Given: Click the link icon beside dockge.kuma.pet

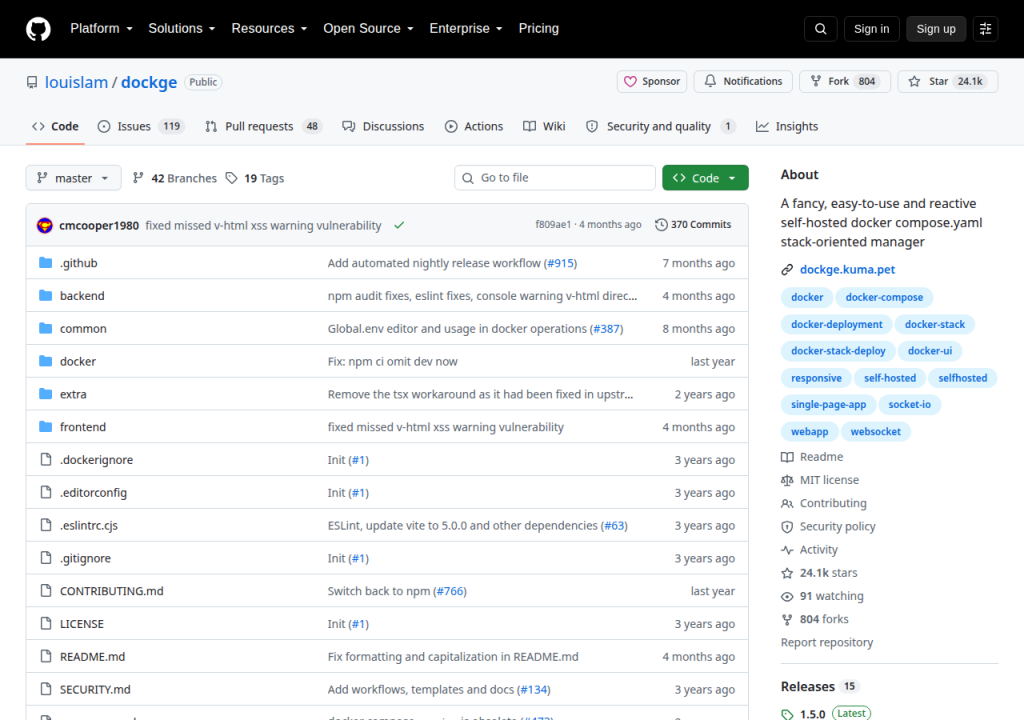Looking at the screenshot, I should 787,270.
